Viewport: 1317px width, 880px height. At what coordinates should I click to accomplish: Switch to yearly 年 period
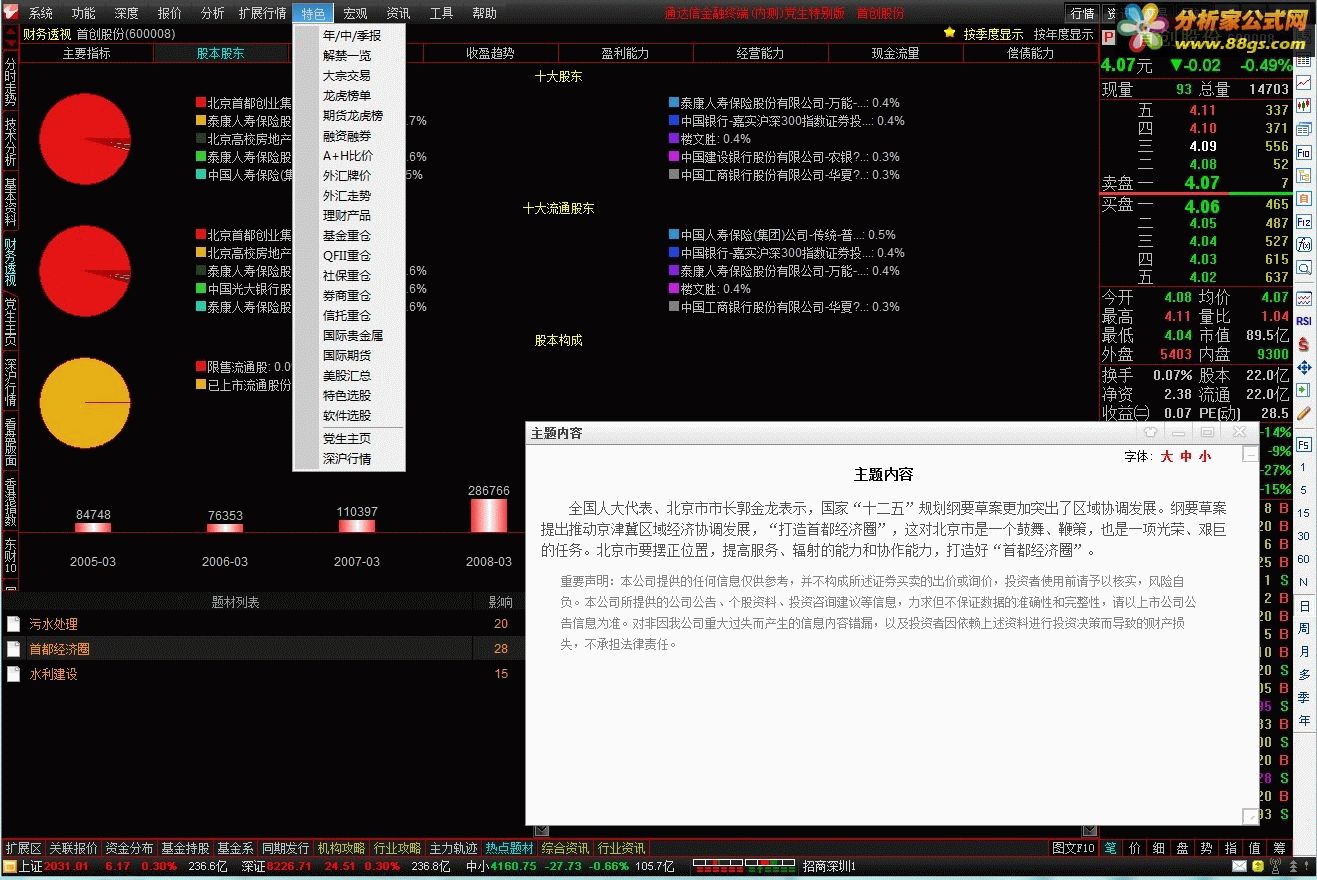click(1304, 720)
